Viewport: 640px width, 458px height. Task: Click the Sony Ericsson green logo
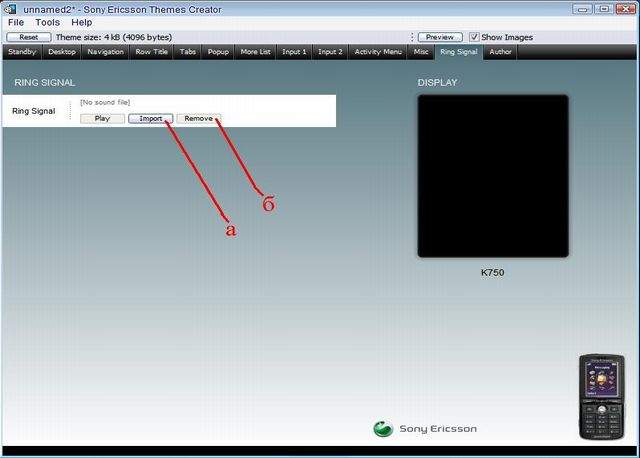click(x=383, y=429)
